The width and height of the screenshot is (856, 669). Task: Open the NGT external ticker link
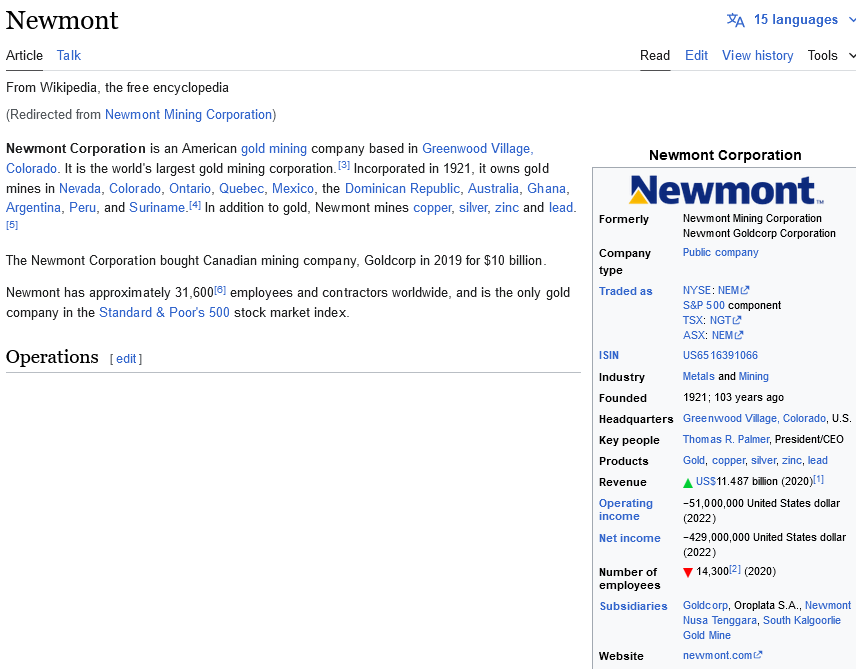coord(725,320)
